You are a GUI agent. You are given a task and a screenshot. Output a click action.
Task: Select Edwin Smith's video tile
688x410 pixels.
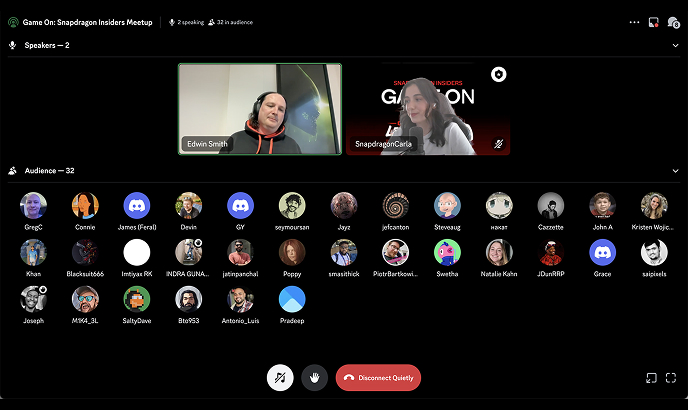(x=260, y=109)
